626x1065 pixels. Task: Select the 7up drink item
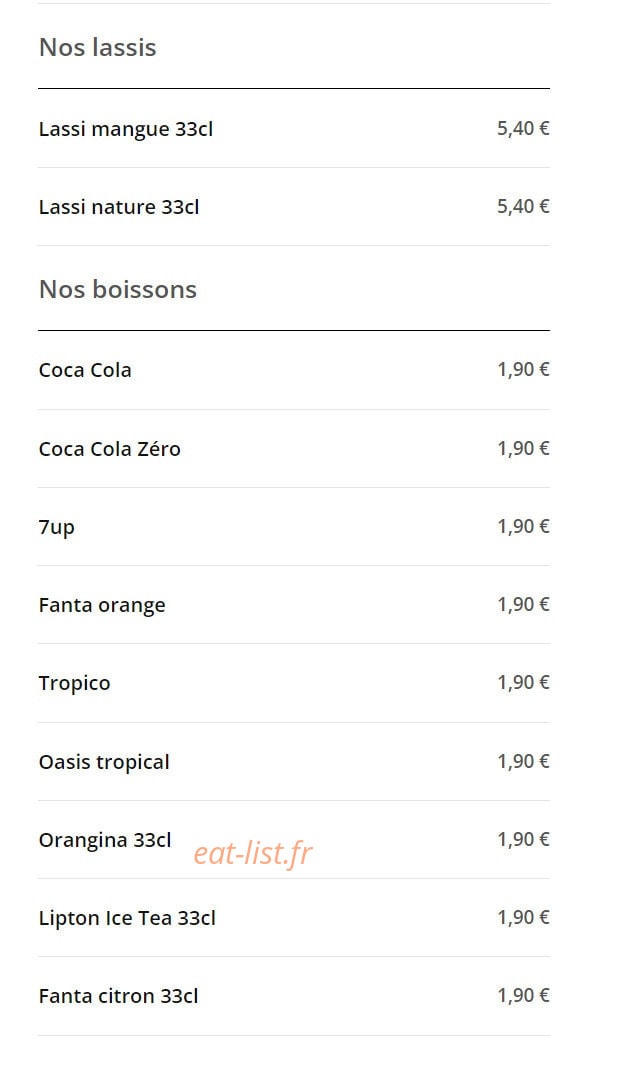(x=293, y=526)
